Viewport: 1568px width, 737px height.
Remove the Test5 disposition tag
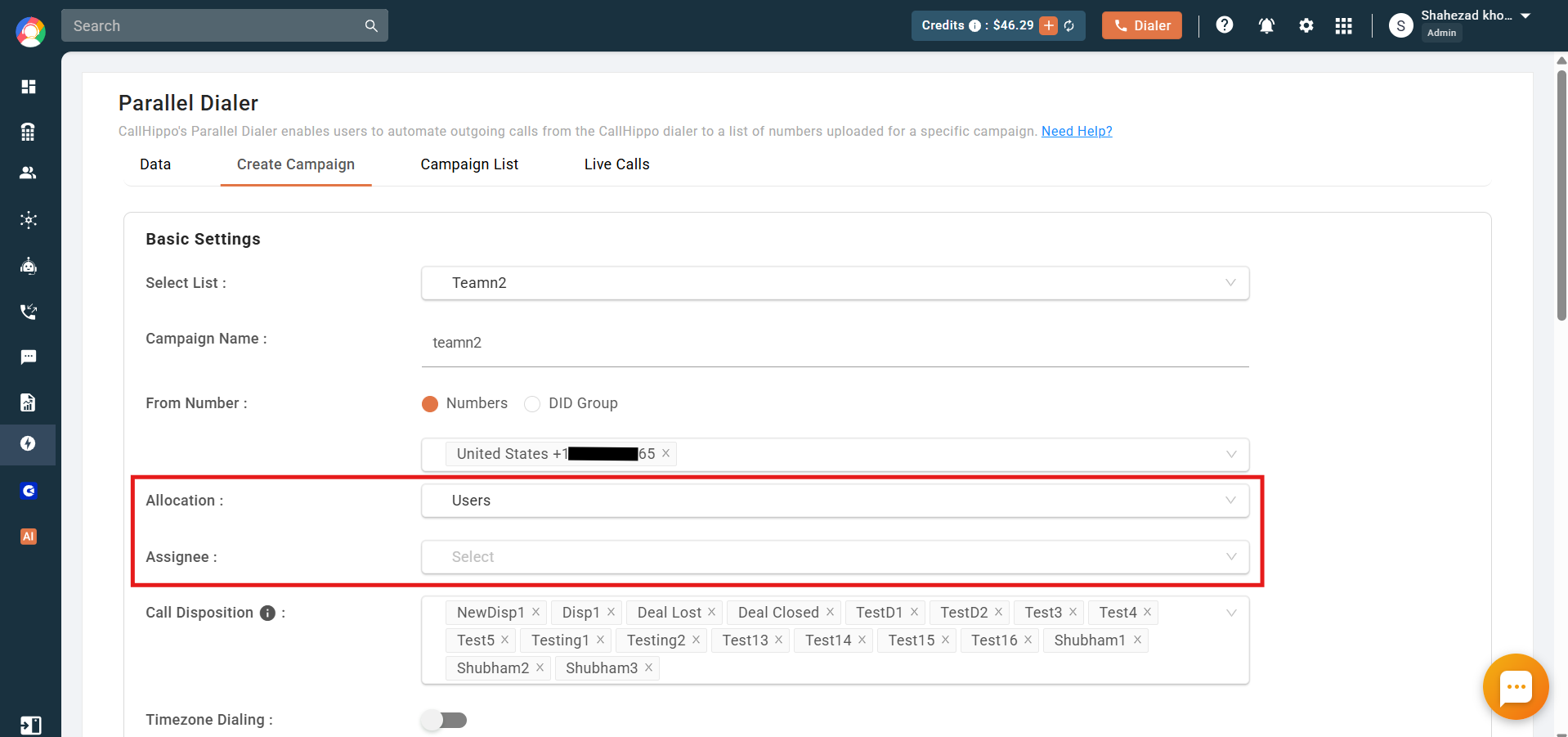pyautogui.click(x=504, y=640)
